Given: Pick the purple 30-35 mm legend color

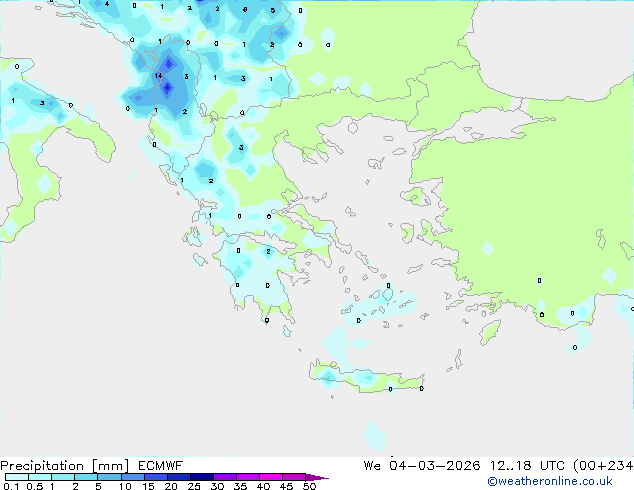Looking at the screenshot, I should tap(225, 477).
